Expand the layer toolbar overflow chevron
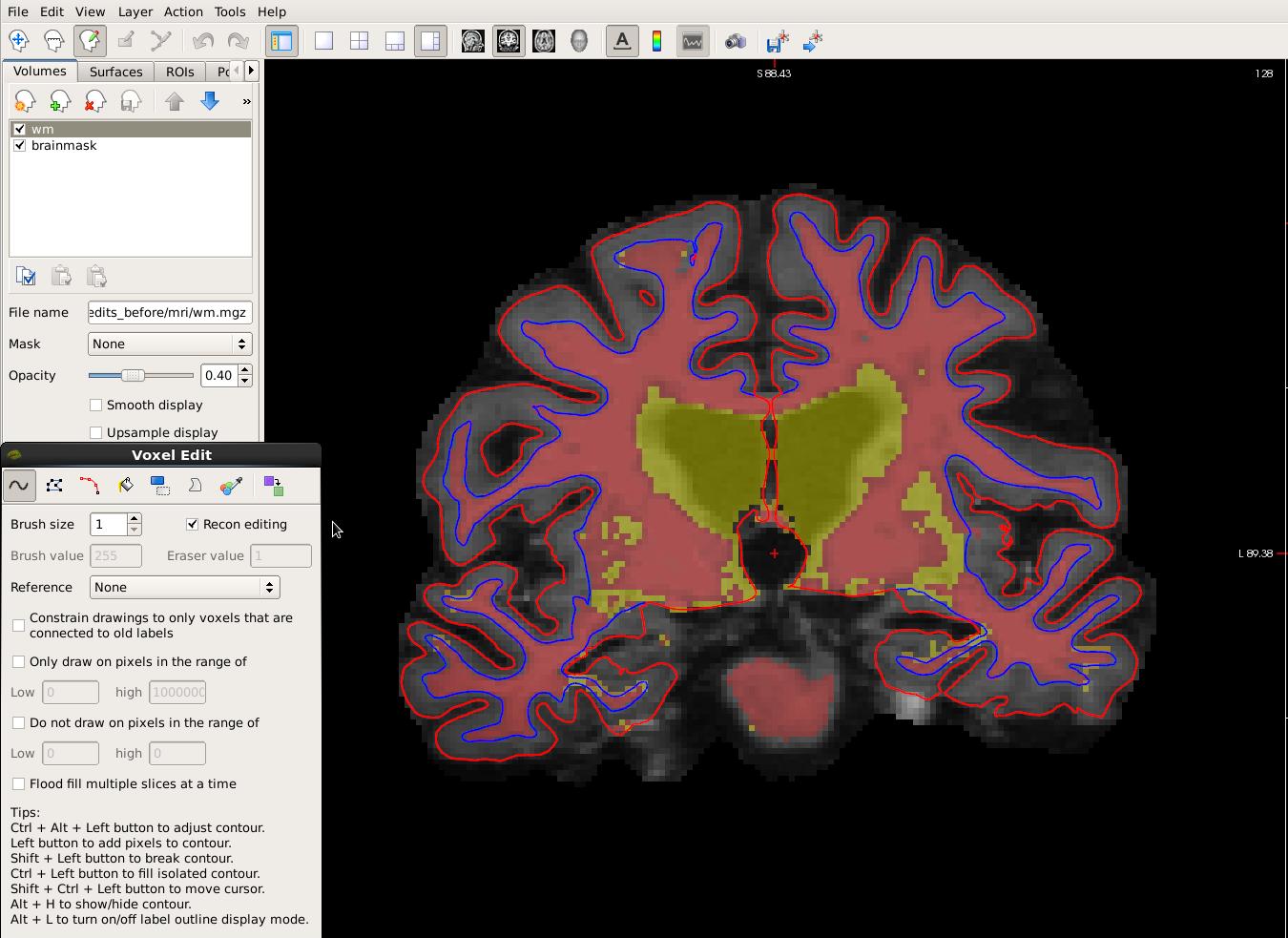Screen dimensions: 1288x938 246,101
